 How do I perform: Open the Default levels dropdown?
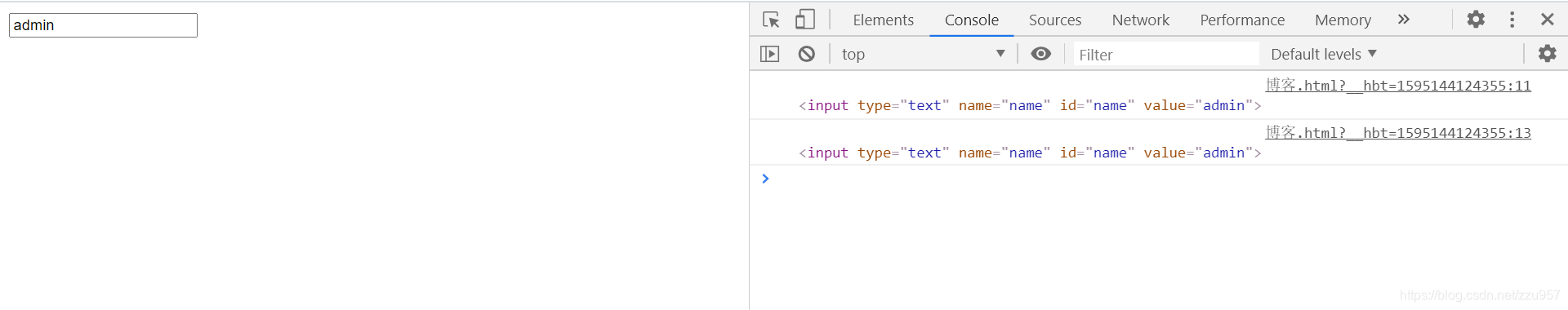coord(1324,54)
